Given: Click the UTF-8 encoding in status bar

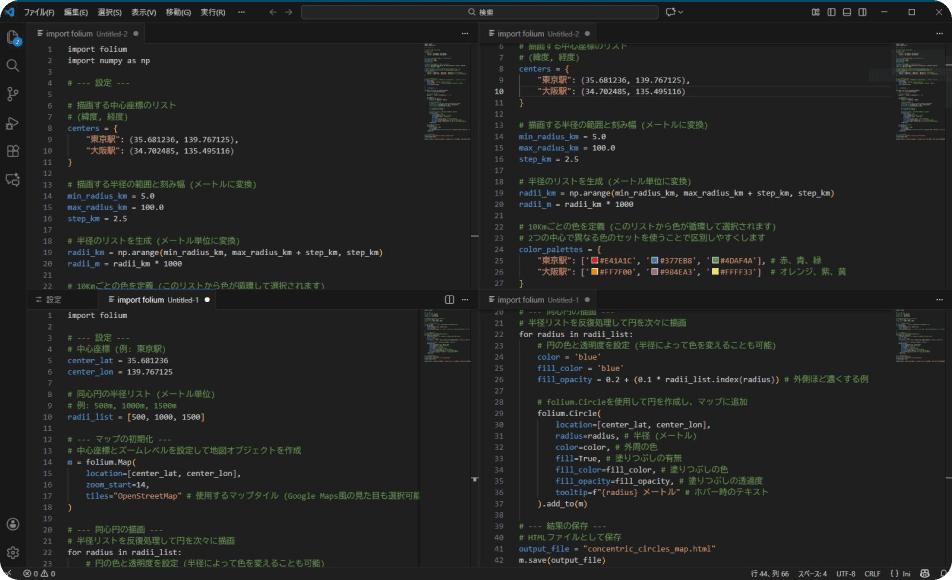Looking at the screenshot, I should pos(845,573).
